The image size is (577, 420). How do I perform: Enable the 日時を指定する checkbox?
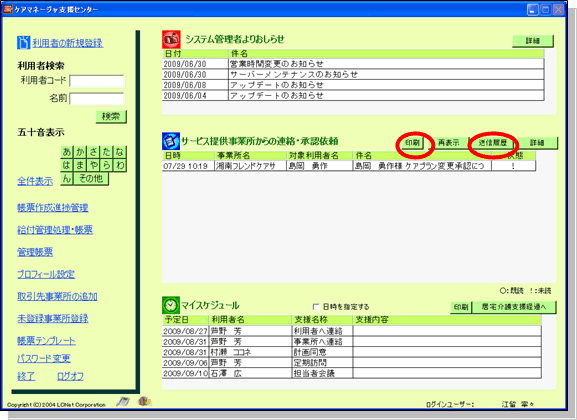coord(316,307)
